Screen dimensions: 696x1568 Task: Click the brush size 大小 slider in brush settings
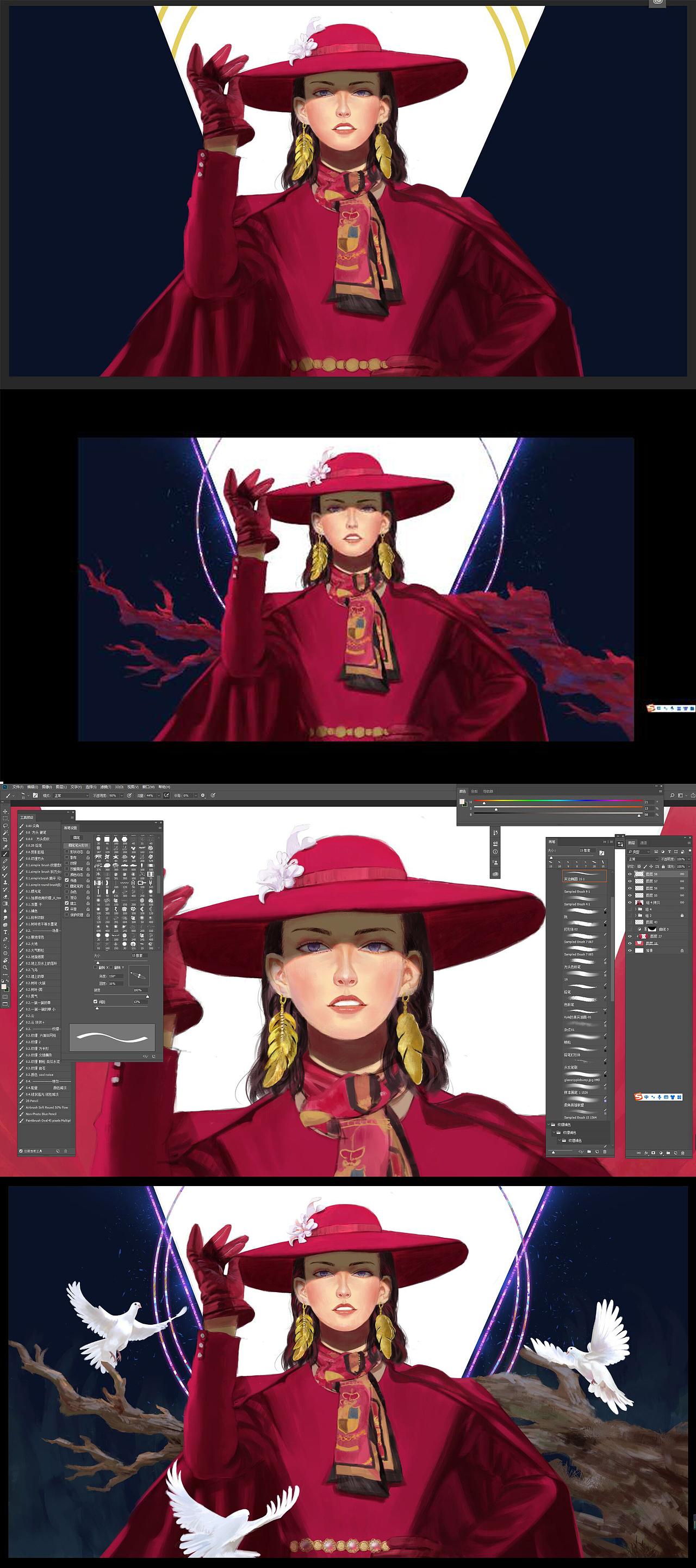pyautogui.click(x=121, y=962)
